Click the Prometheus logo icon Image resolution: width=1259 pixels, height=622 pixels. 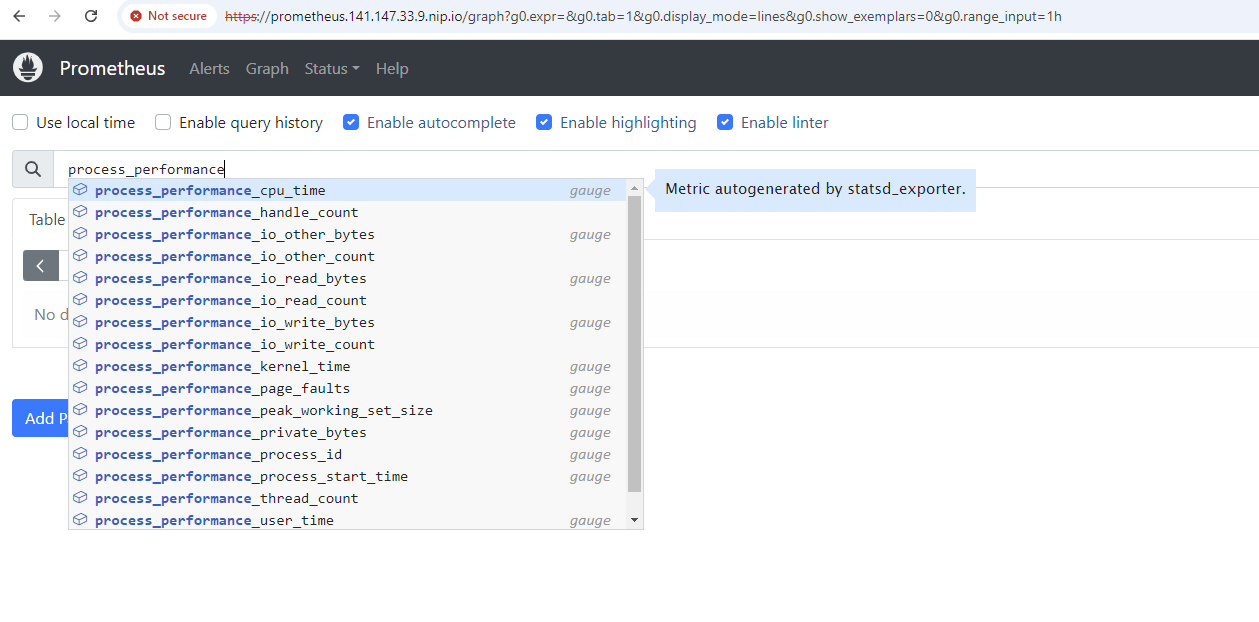27,67
